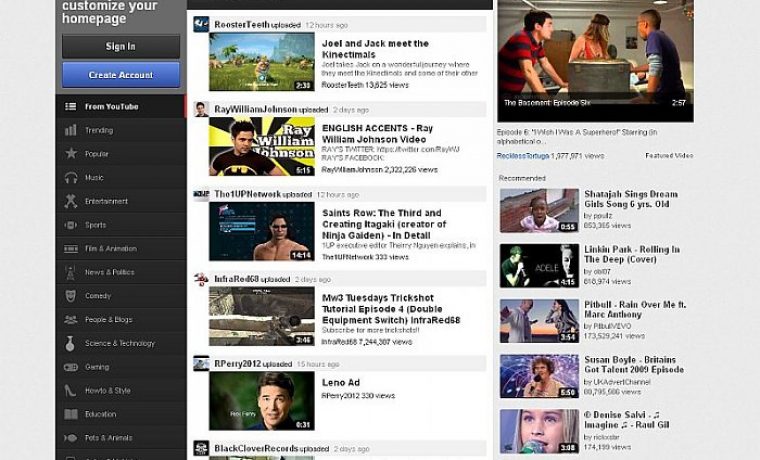Click the Create Account button
Image resolution: width=760 pixels, height=460 pixels.
pyautogui.click(x=121, y=75)
